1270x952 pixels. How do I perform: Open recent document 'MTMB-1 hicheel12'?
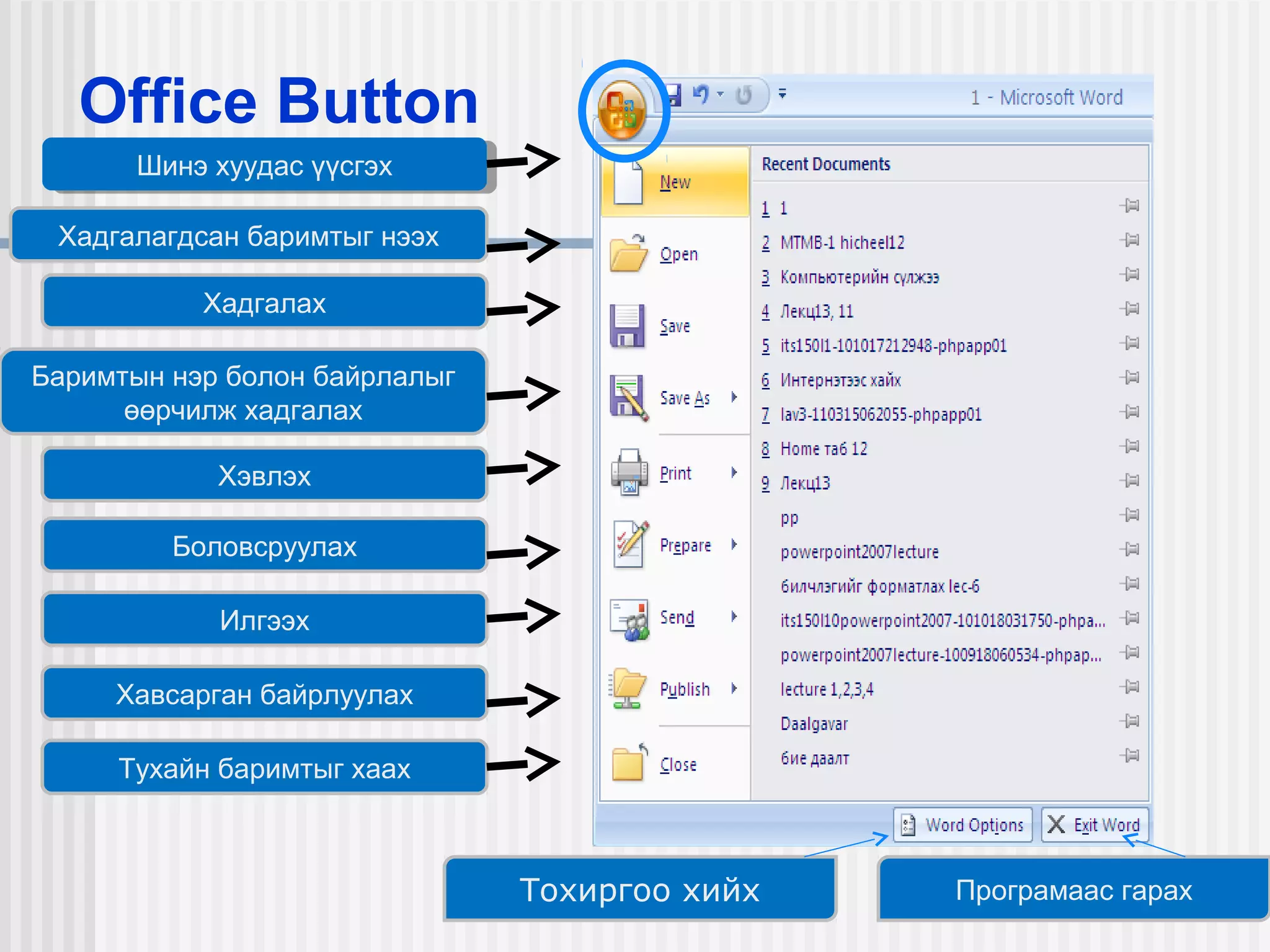842,242
